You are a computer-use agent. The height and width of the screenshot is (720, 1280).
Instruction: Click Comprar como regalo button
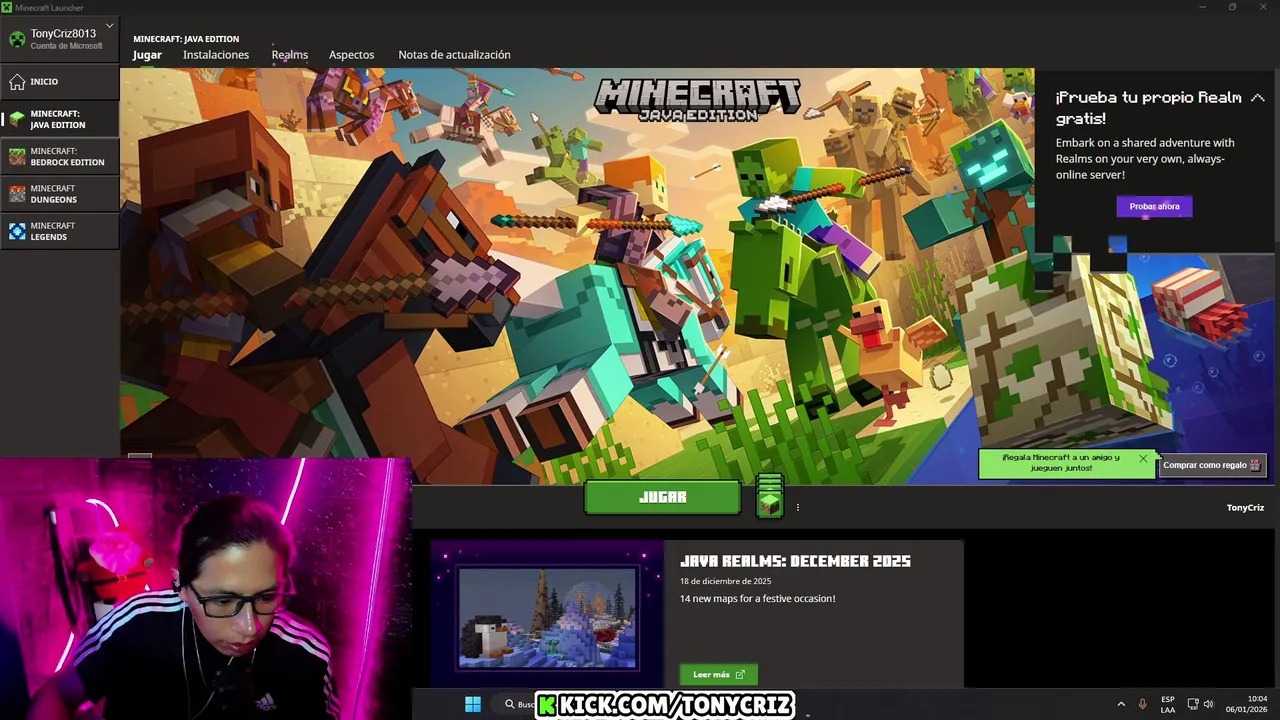pyautogui.click(x=1212, y=465)
